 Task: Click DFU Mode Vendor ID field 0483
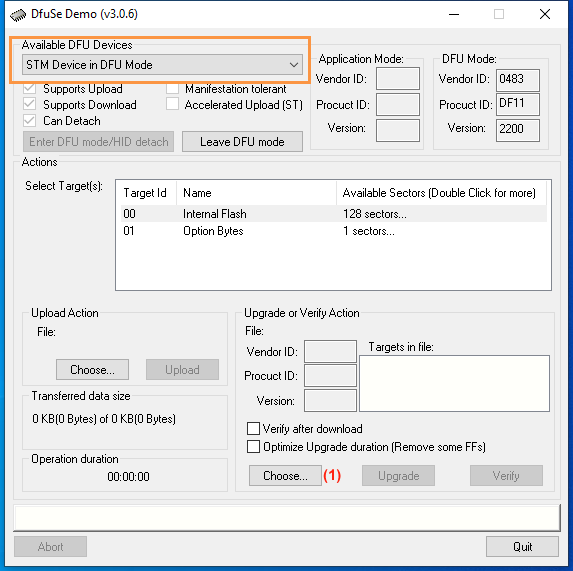tap(518, 80)
